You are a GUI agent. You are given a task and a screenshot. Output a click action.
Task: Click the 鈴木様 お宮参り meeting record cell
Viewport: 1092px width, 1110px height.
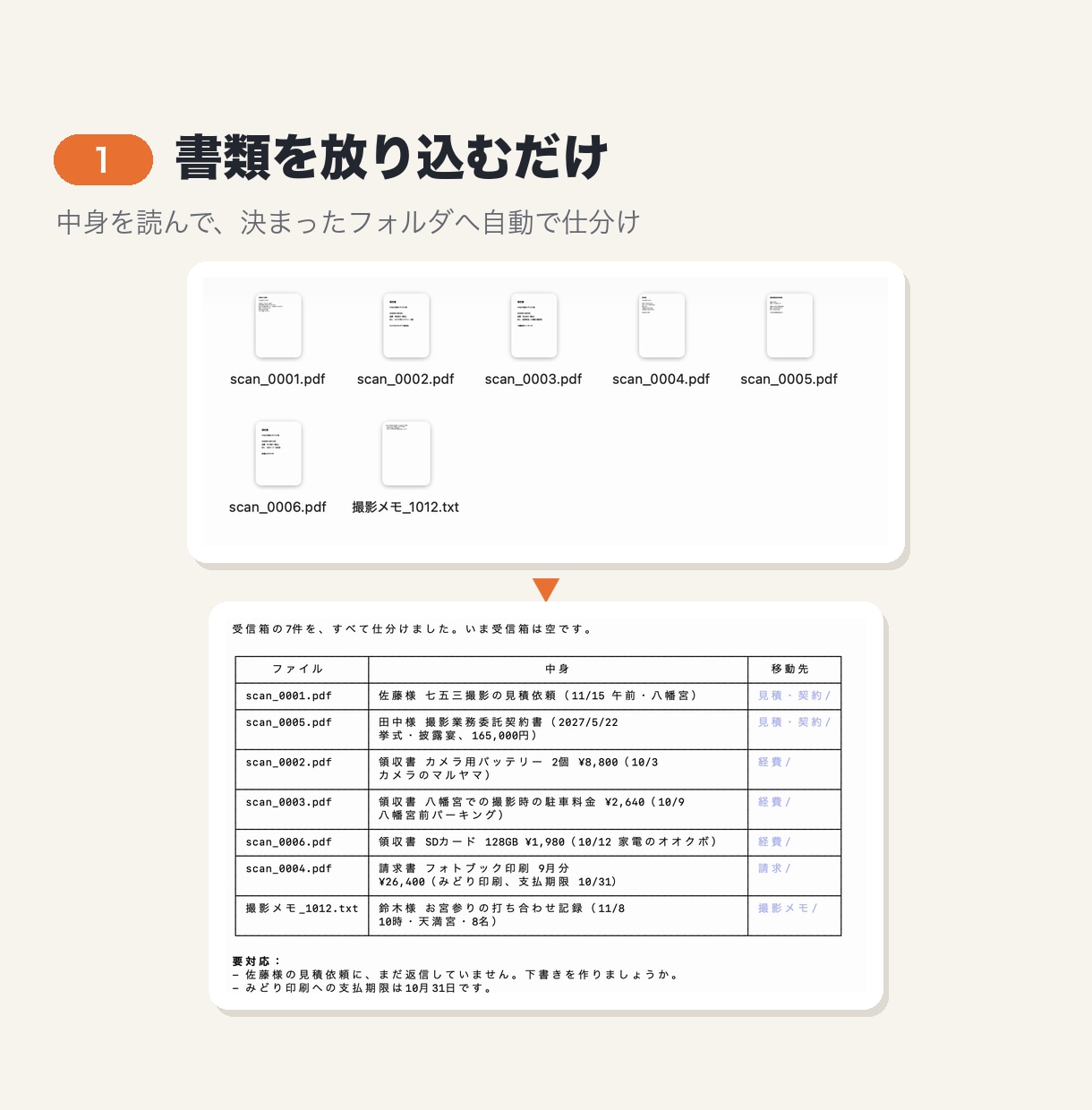click(x=558, y=916)
